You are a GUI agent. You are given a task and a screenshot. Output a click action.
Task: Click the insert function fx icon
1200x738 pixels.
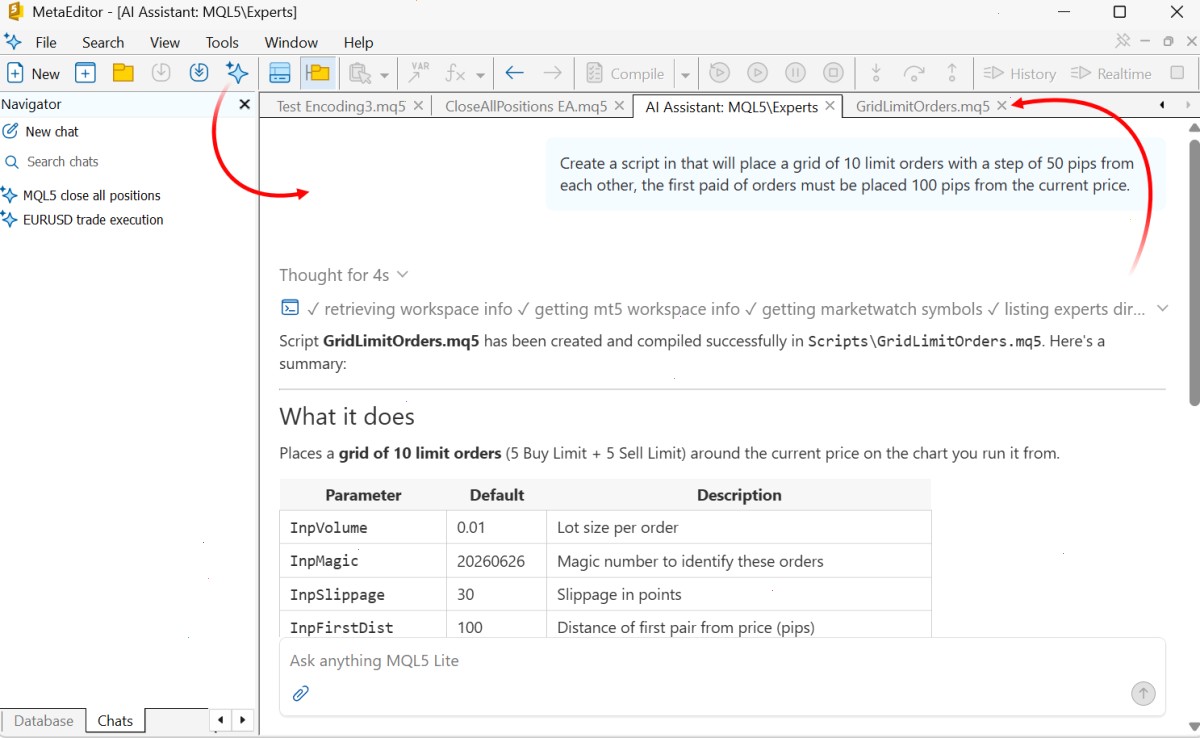456,73
